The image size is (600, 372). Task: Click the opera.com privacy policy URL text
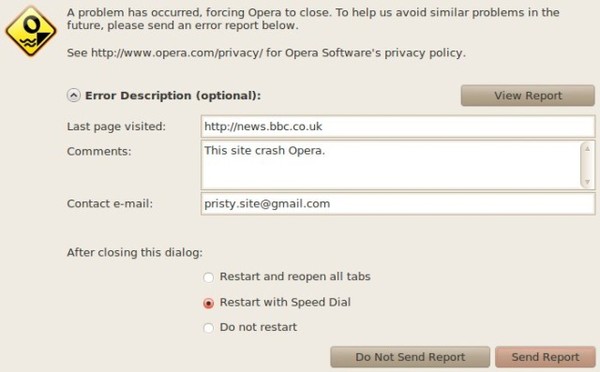click(x=177, y=52)
